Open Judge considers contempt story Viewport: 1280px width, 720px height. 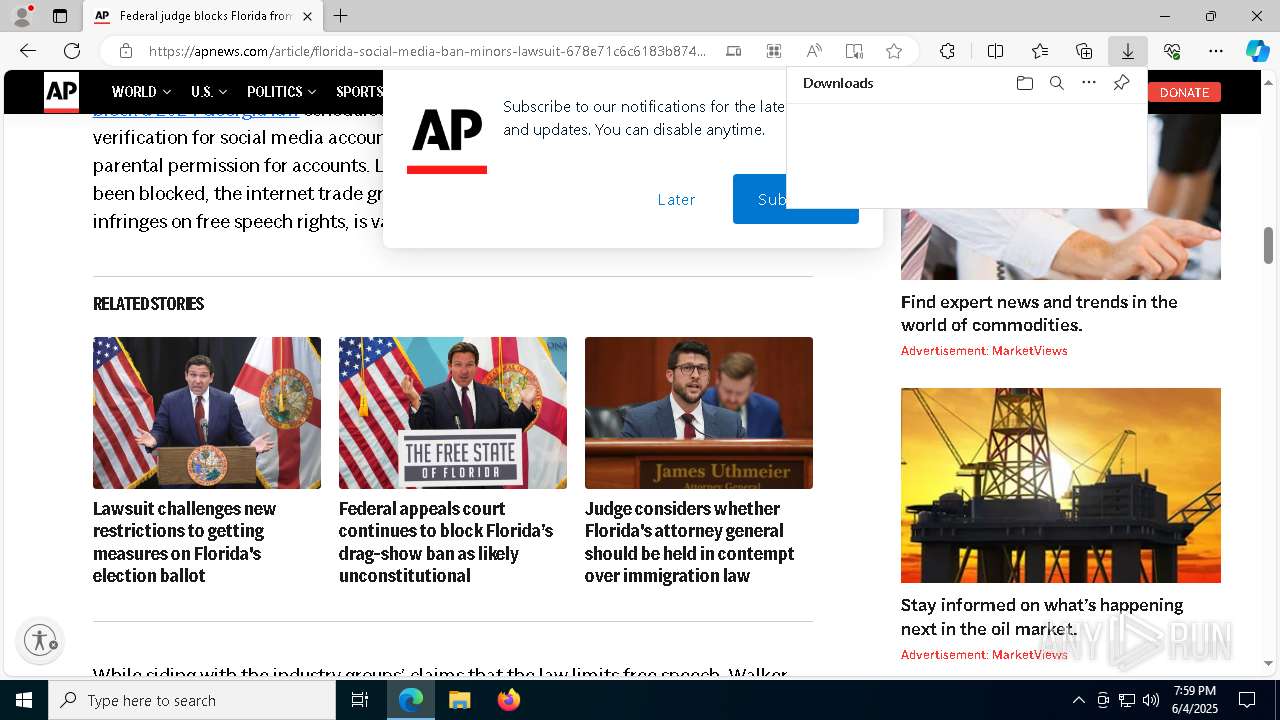tap(689, 542)
